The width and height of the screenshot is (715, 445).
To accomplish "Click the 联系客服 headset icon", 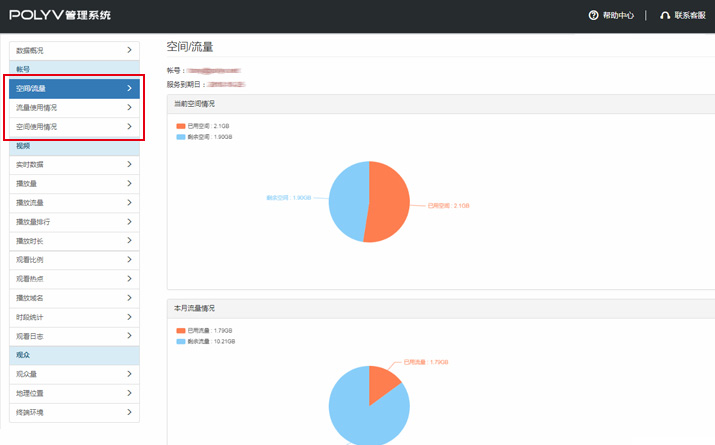I will [x=665, y=15].
